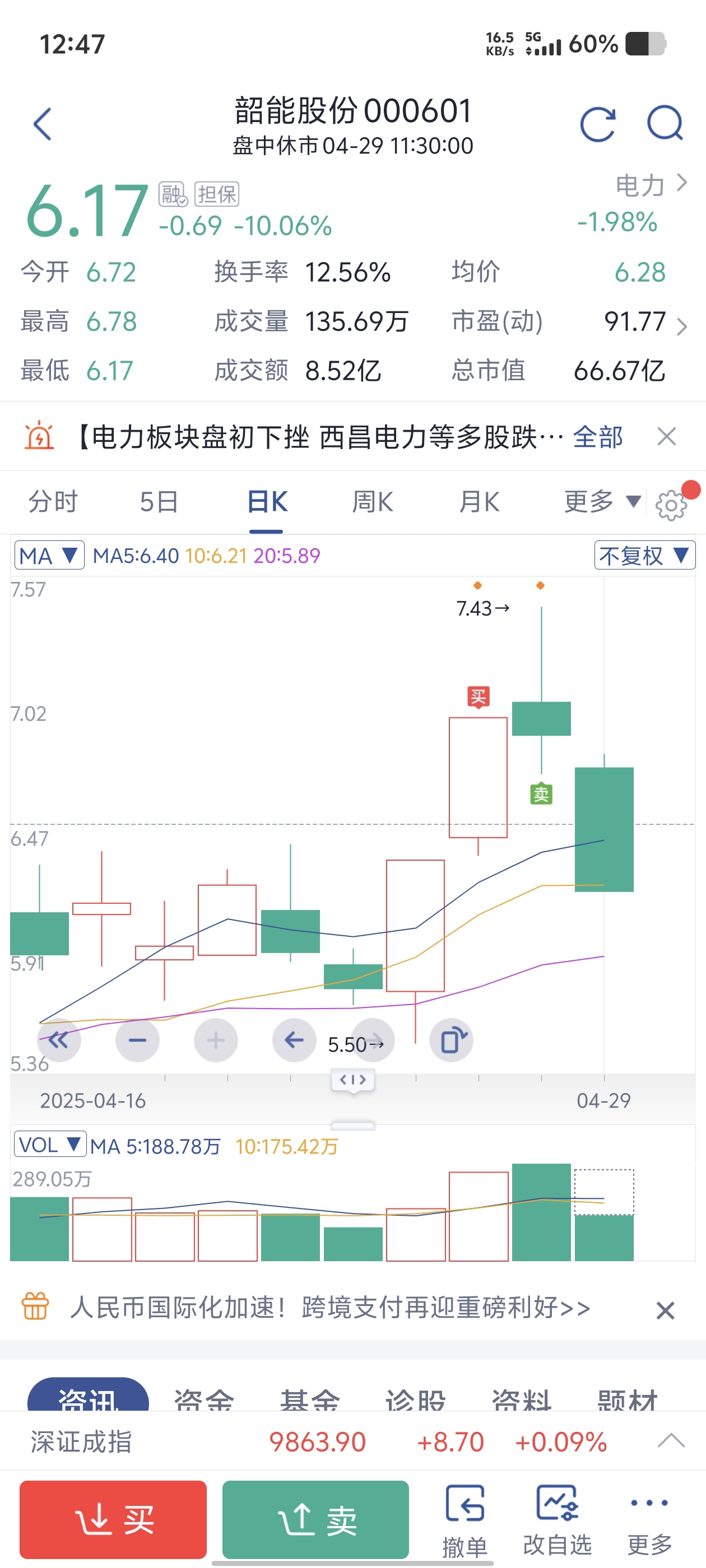Tap the back arrow icon
The width and height of the screenshot is (706, 1568).
[43, 124]
